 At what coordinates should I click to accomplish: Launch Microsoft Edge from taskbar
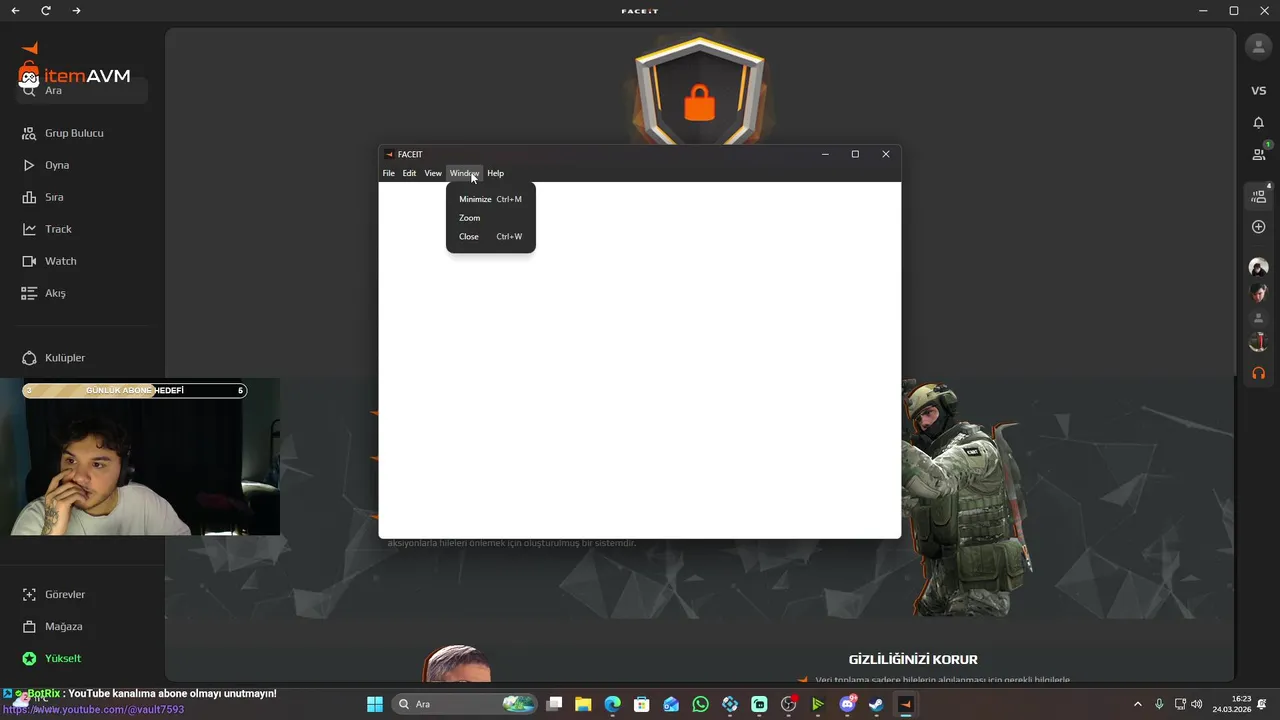point(612,704)
